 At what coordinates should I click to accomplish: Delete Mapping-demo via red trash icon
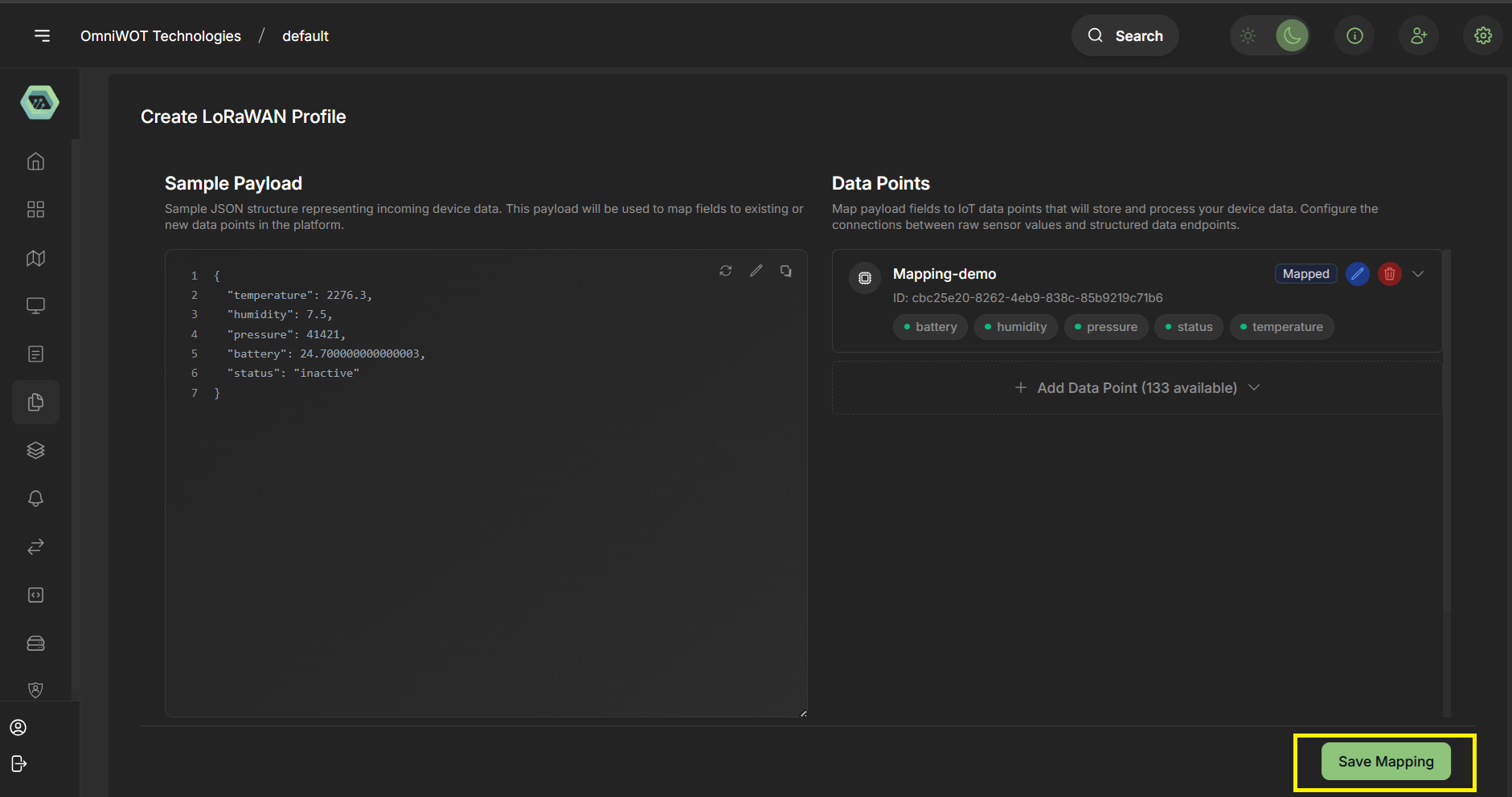point(1389,274)
